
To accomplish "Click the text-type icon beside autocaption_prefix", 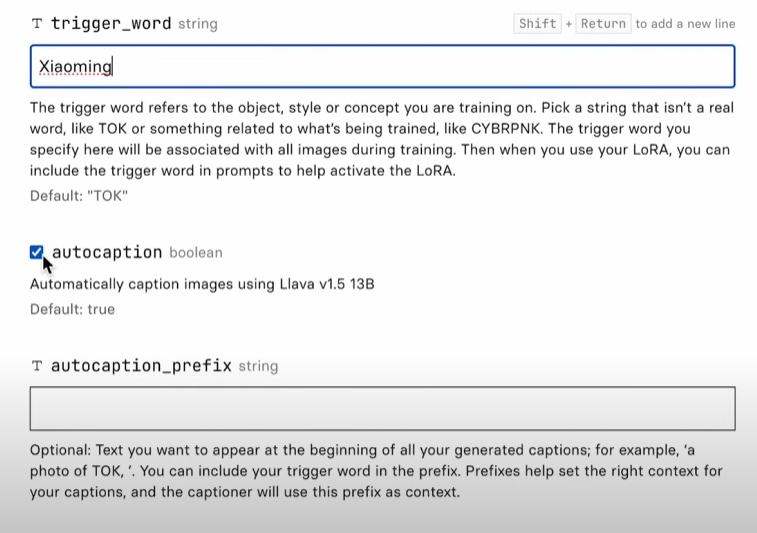I will (37, 366).
